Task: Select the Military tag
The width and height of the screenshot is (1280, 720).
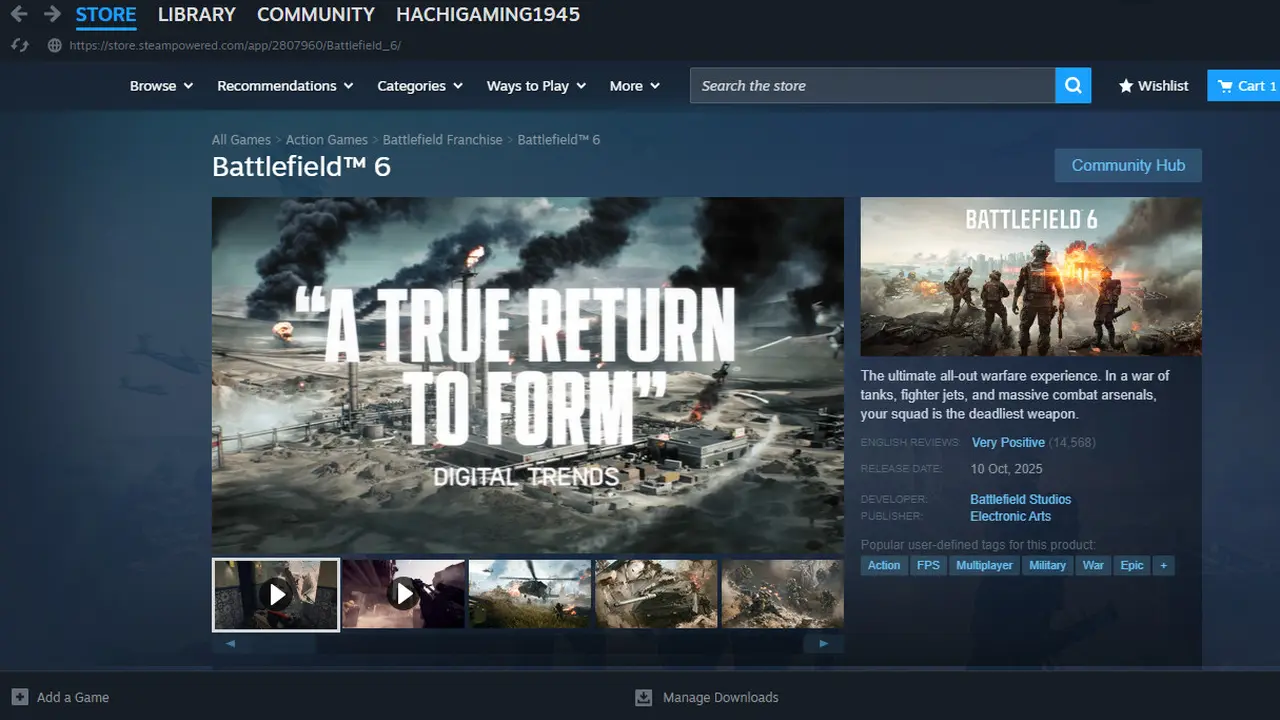Action: 1047,565
